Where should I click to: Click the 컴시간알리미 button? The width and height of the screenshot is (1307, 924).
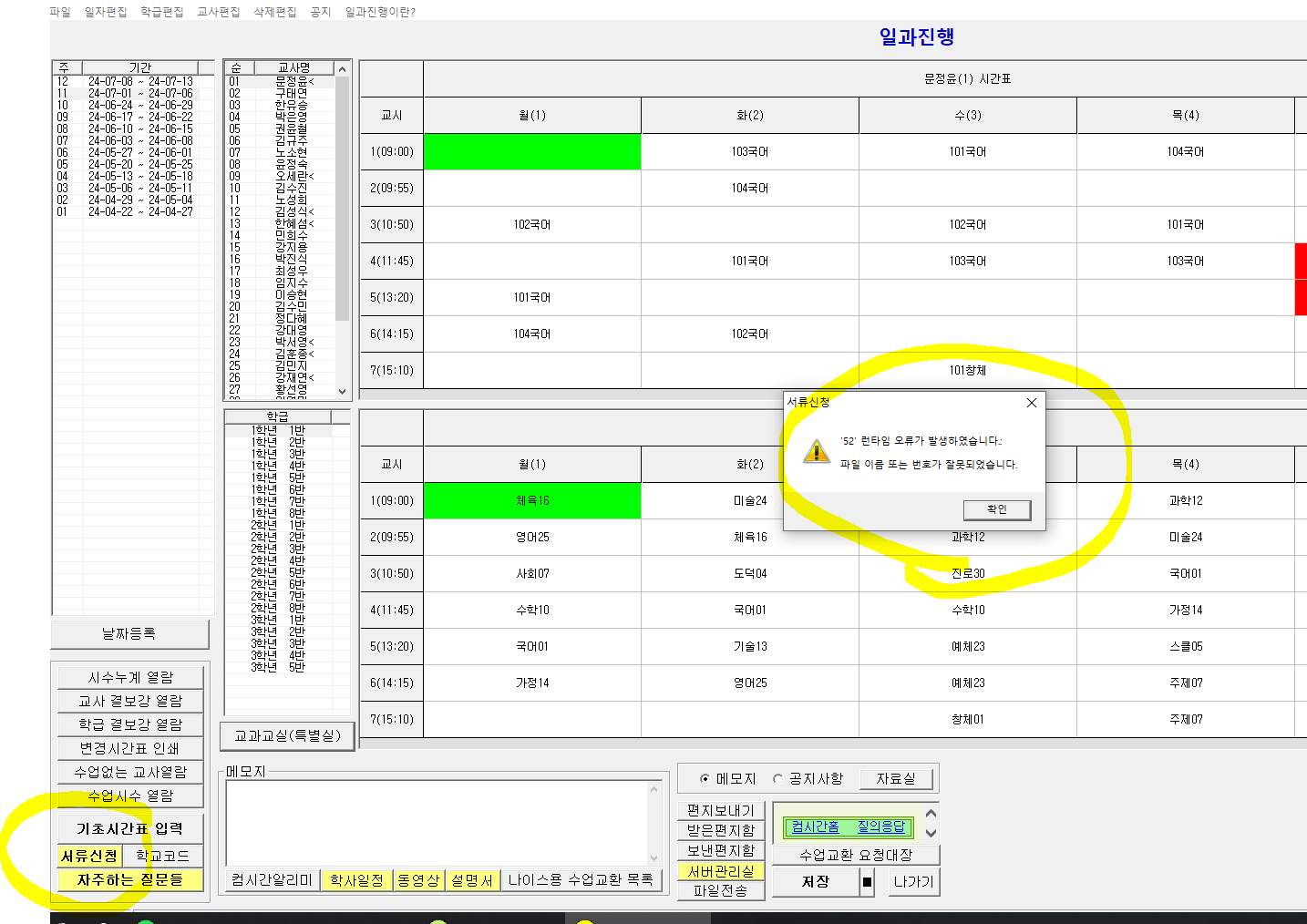(272, 879)
